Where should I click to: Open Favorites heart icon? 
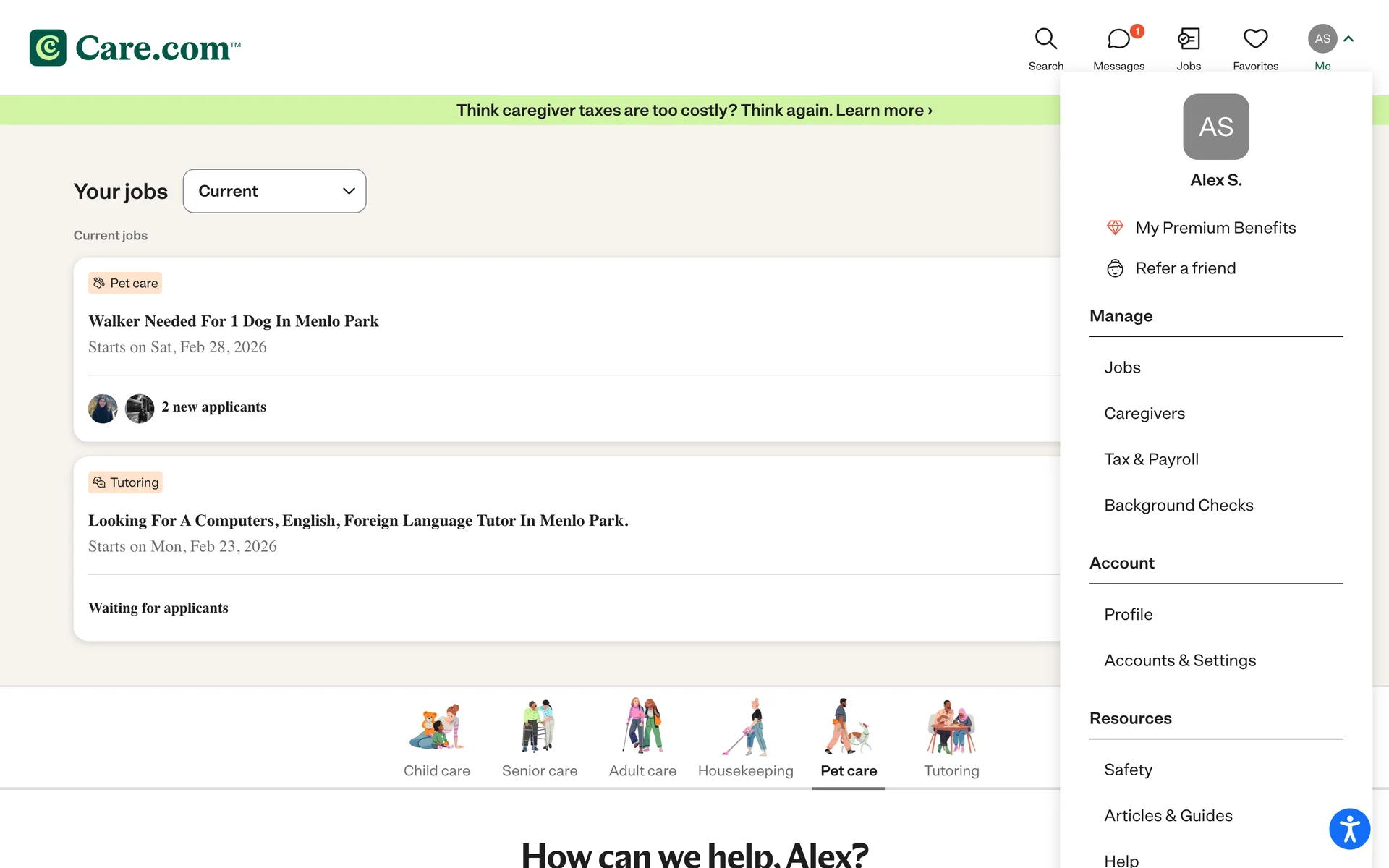pyautogui.click(x=1255, y=39)
